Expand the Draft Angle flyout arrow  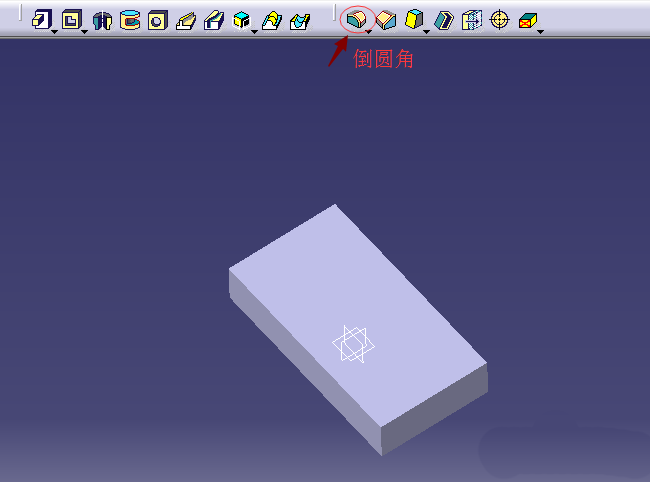pos(426,32)
